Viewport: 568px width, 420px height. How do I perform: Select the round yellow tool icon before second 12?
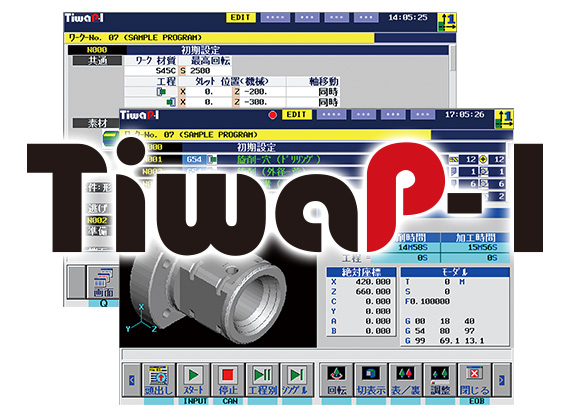[x=483, y=159]
